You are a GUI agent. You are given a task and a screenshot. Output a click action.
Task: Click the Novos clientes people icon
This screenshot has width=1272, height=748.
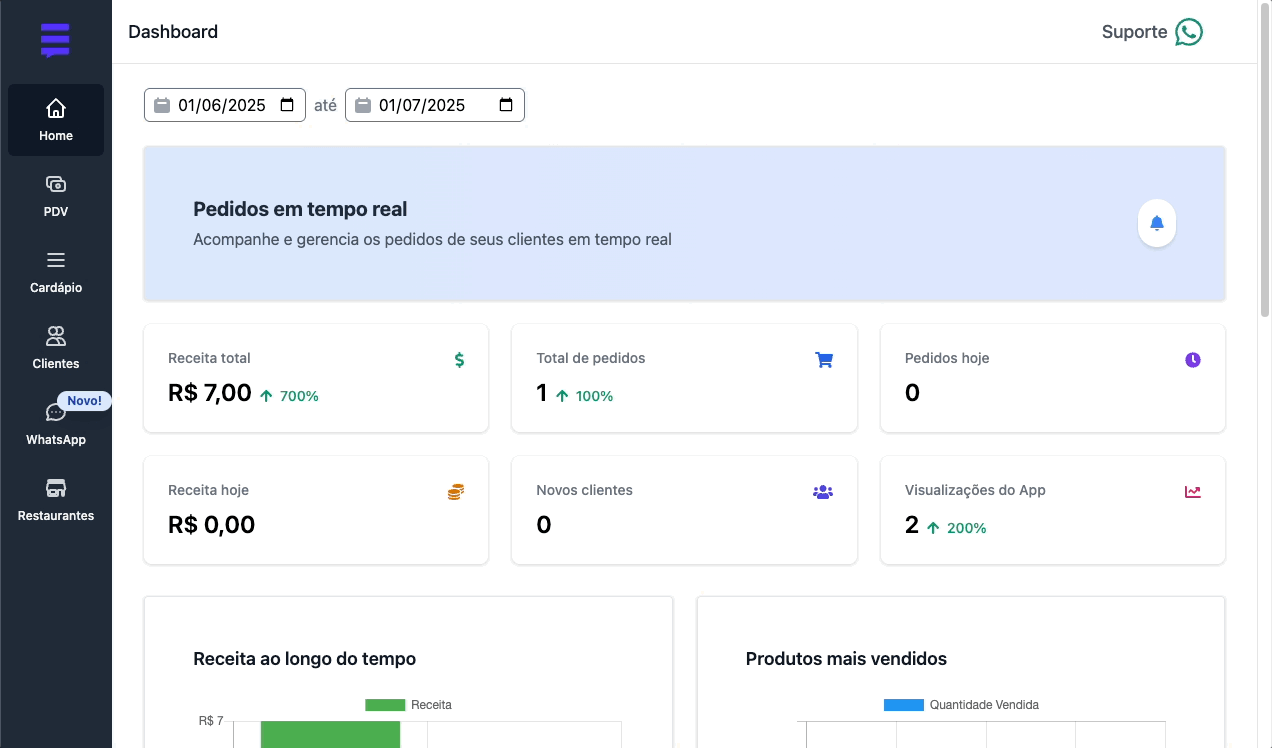point(823,492)
